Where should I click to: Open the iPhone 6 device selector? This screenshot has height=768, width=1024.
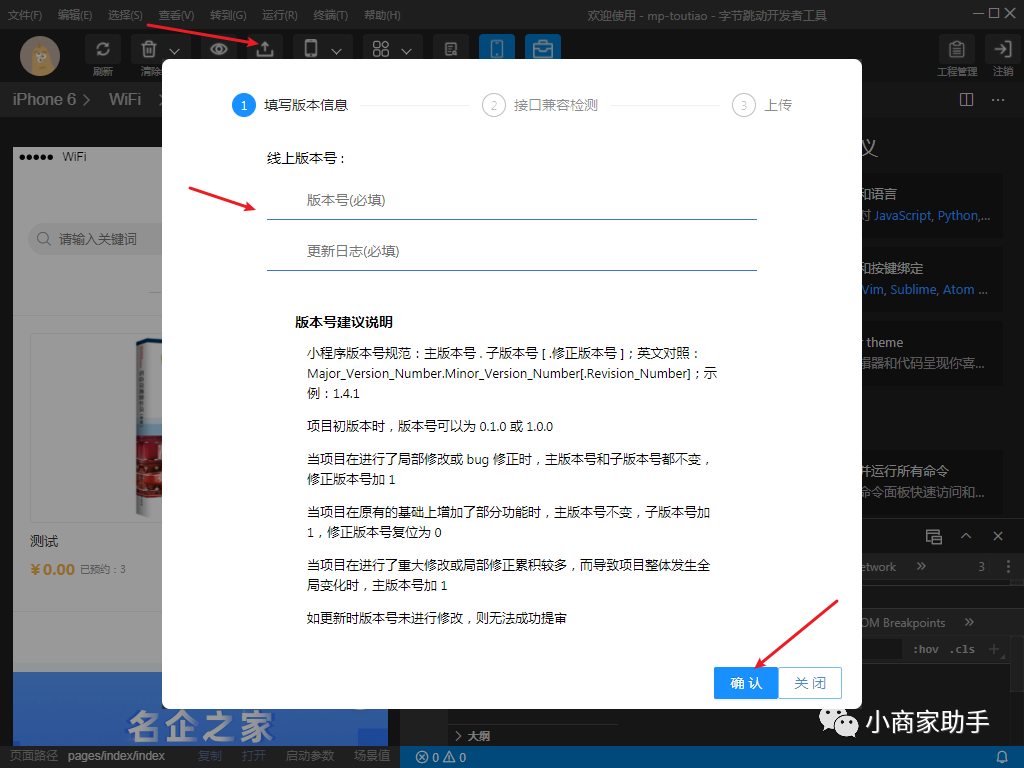52,99
